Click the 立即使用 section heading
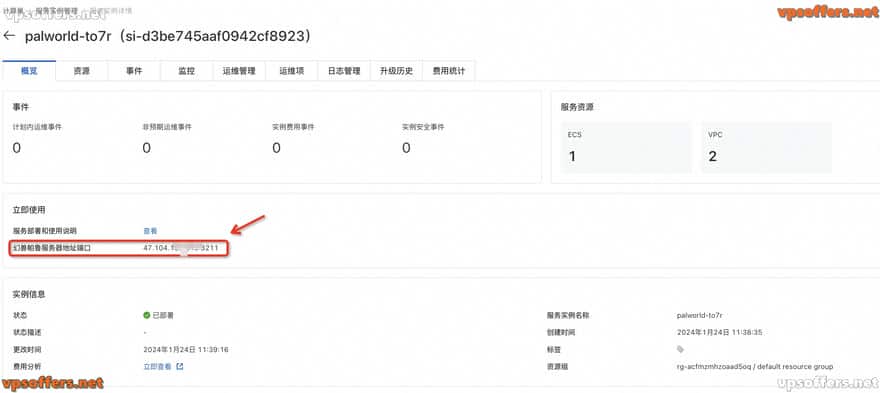This screenshot has width=880, height=393. pos(29,210)
